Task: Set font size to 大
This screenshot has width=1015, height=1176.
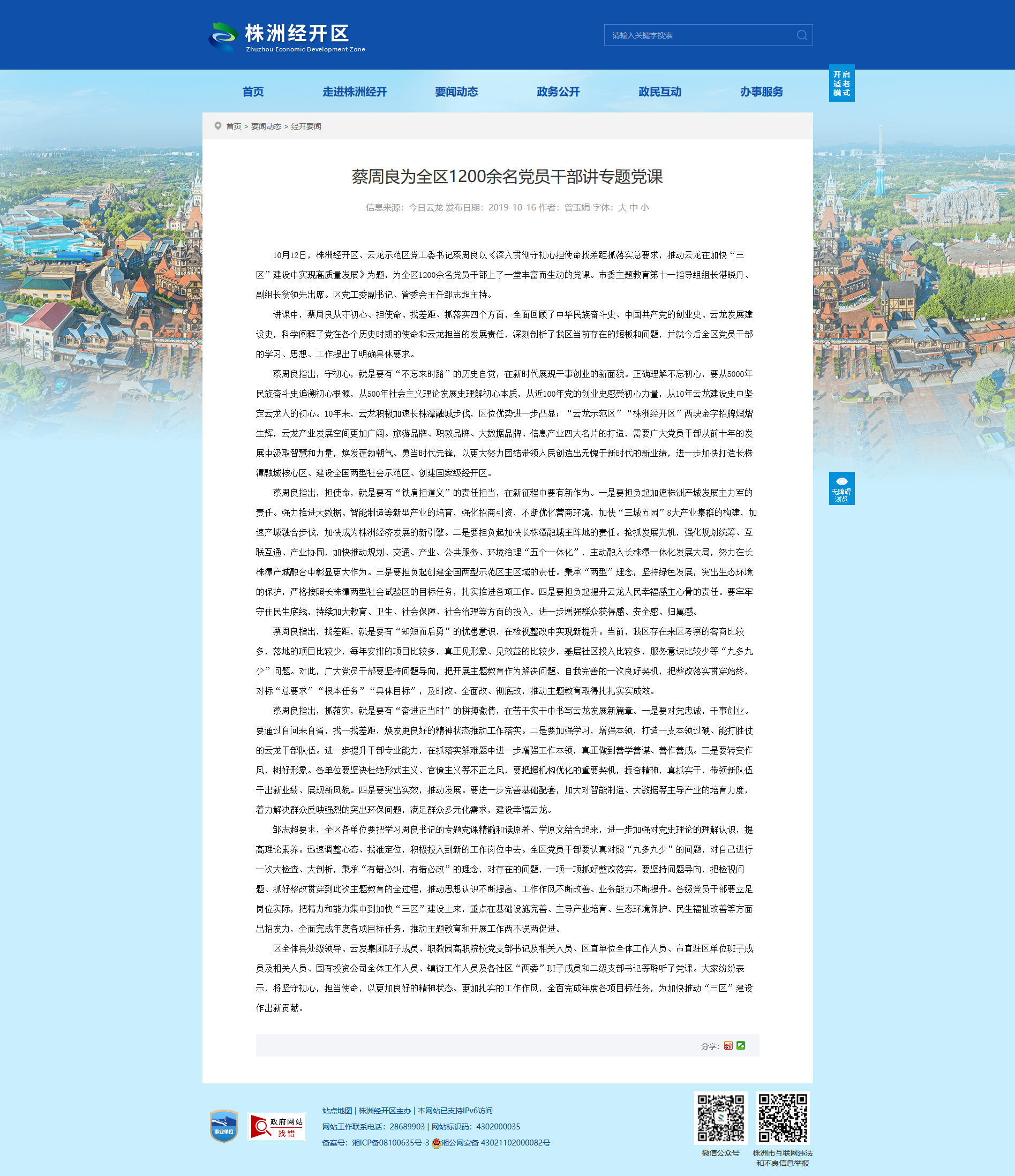Action: coord(622,208)
